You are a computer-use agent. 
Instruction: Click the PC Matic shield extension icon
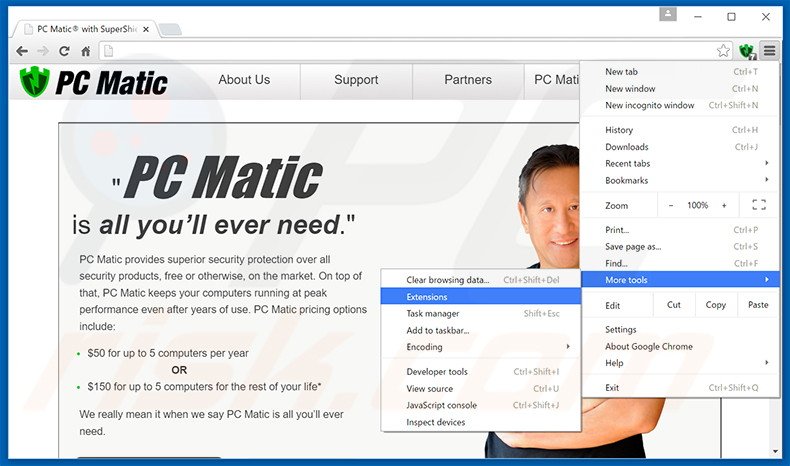747,51
